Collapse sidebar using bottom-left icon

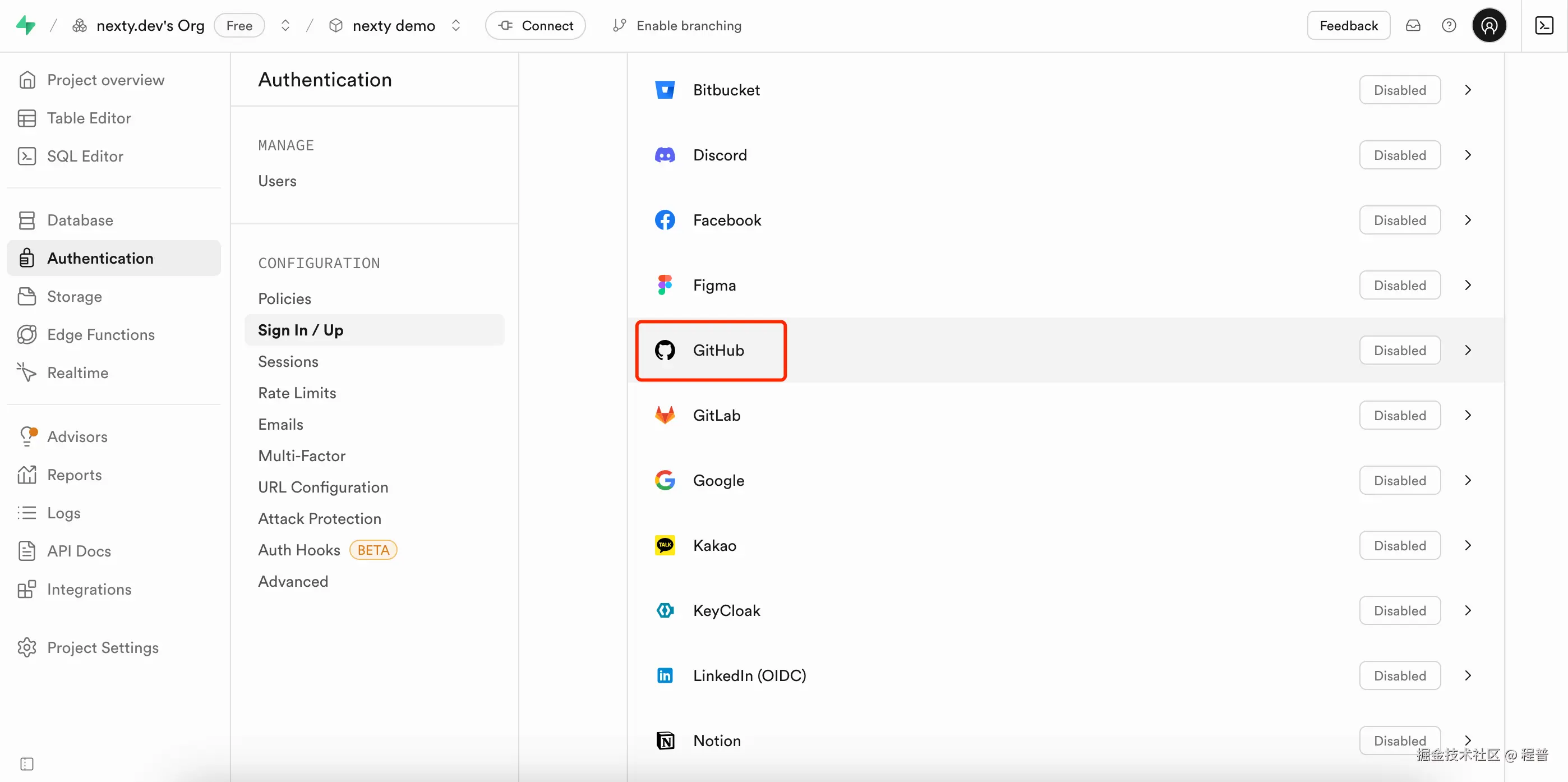[27, 763]
